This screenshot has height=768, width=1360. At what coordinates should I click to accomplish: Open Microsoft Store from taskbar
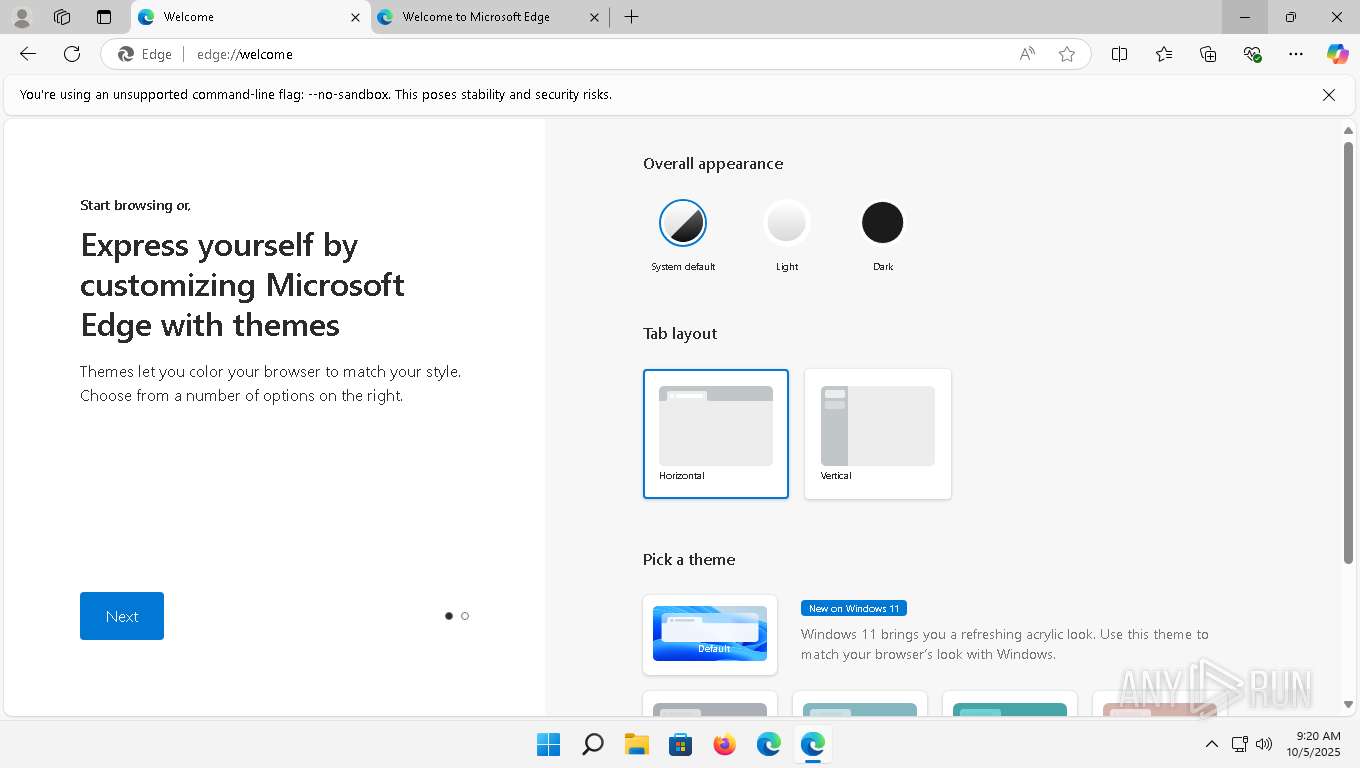click(x=680, y=744)
